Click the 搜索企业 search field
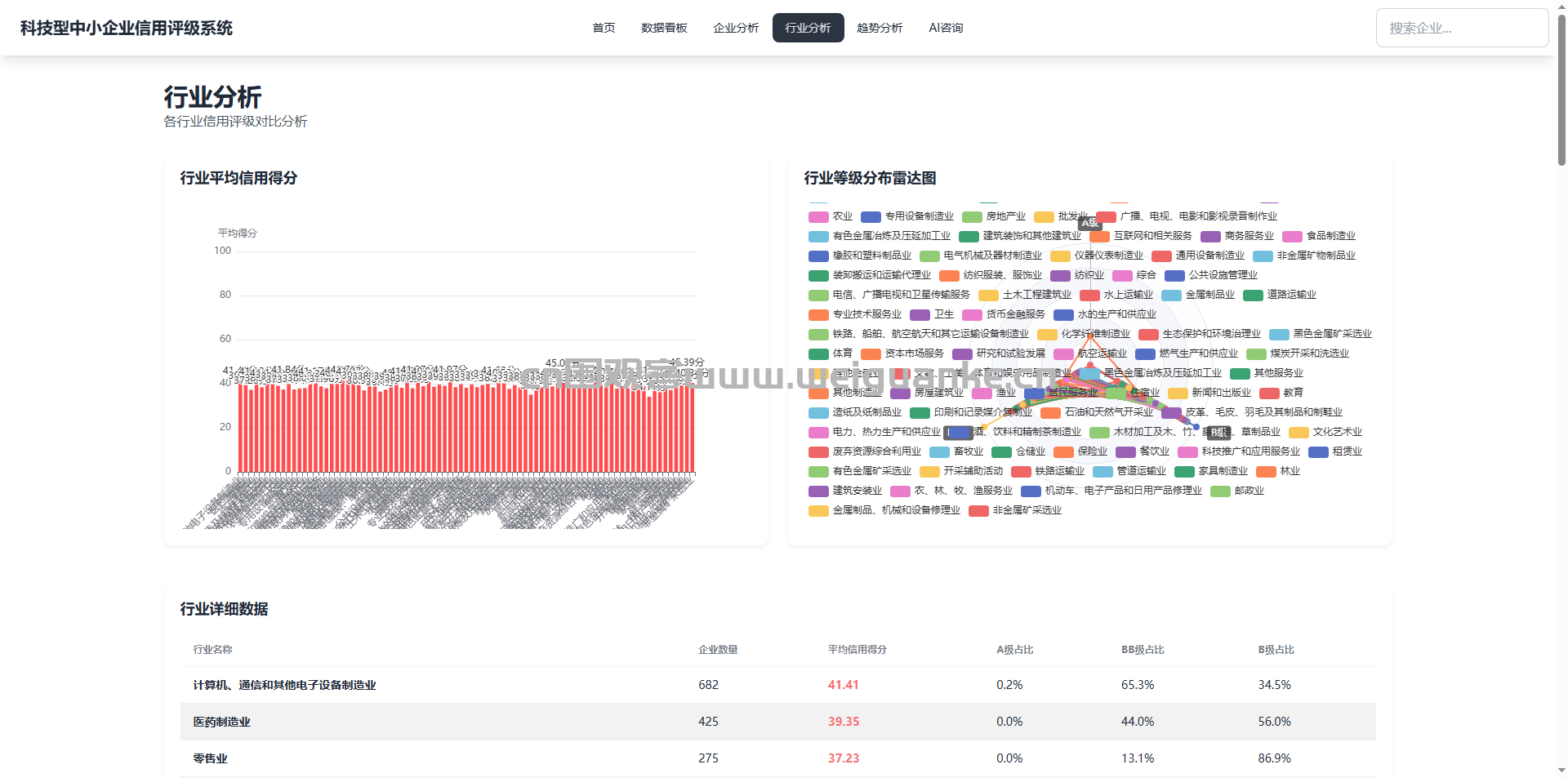Screen dimensions: 1568x778 (1461, 28)
